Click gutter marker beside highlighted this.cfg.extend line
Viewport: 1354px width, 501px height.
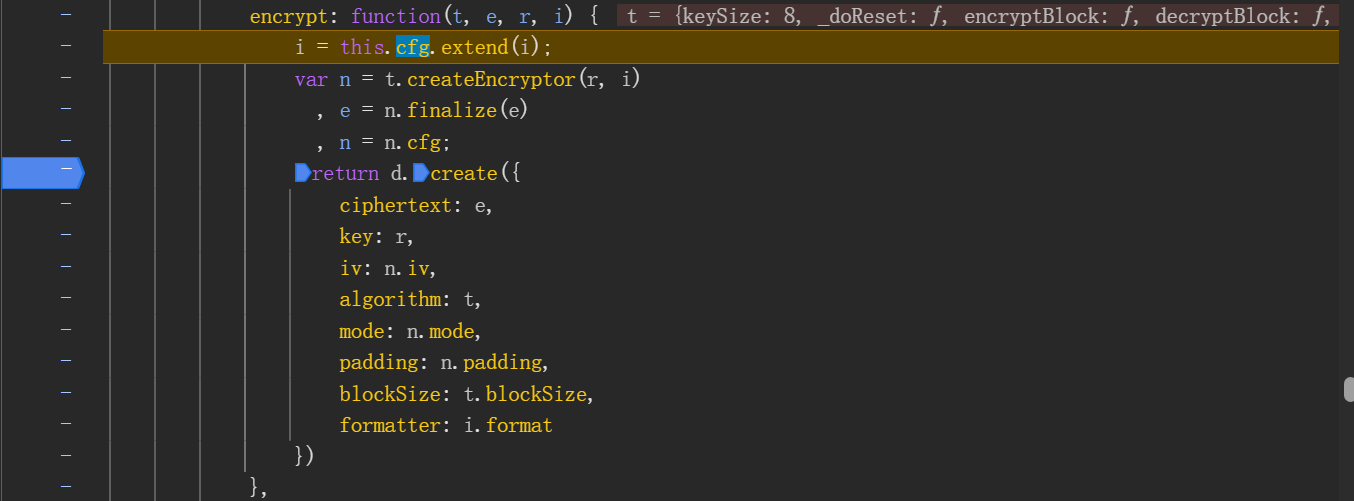[x=66, y=46]
